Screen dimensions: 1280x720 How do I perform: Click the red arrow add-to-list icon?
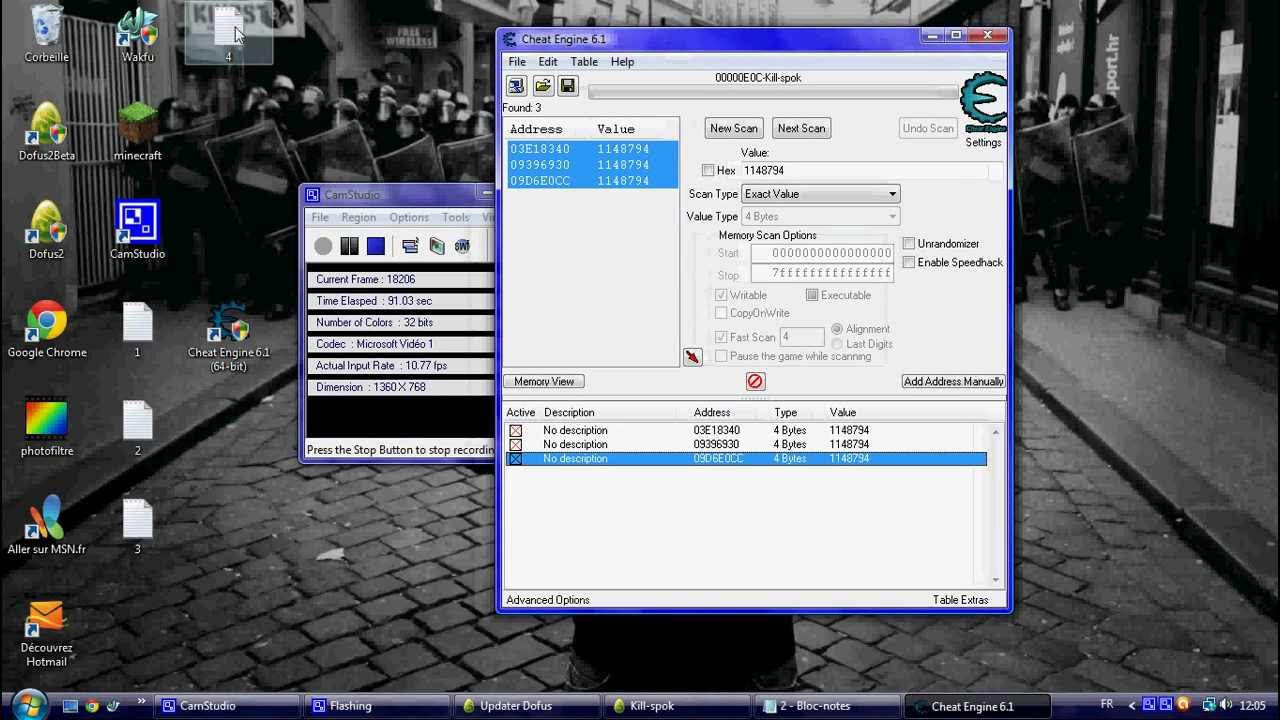coord(692,357)
